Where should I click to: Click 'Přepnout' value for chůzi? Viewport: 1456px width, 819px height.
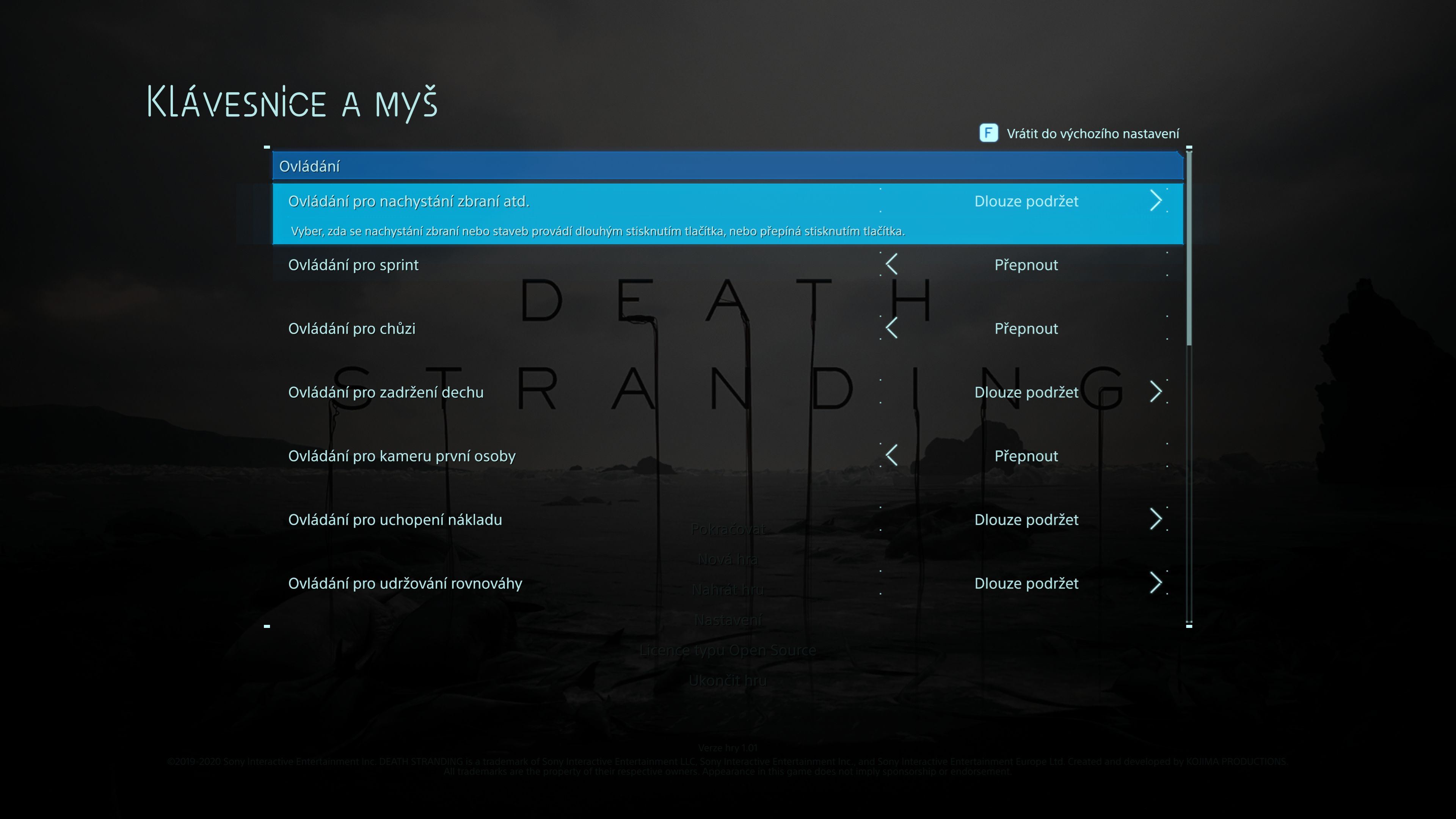1026,329
